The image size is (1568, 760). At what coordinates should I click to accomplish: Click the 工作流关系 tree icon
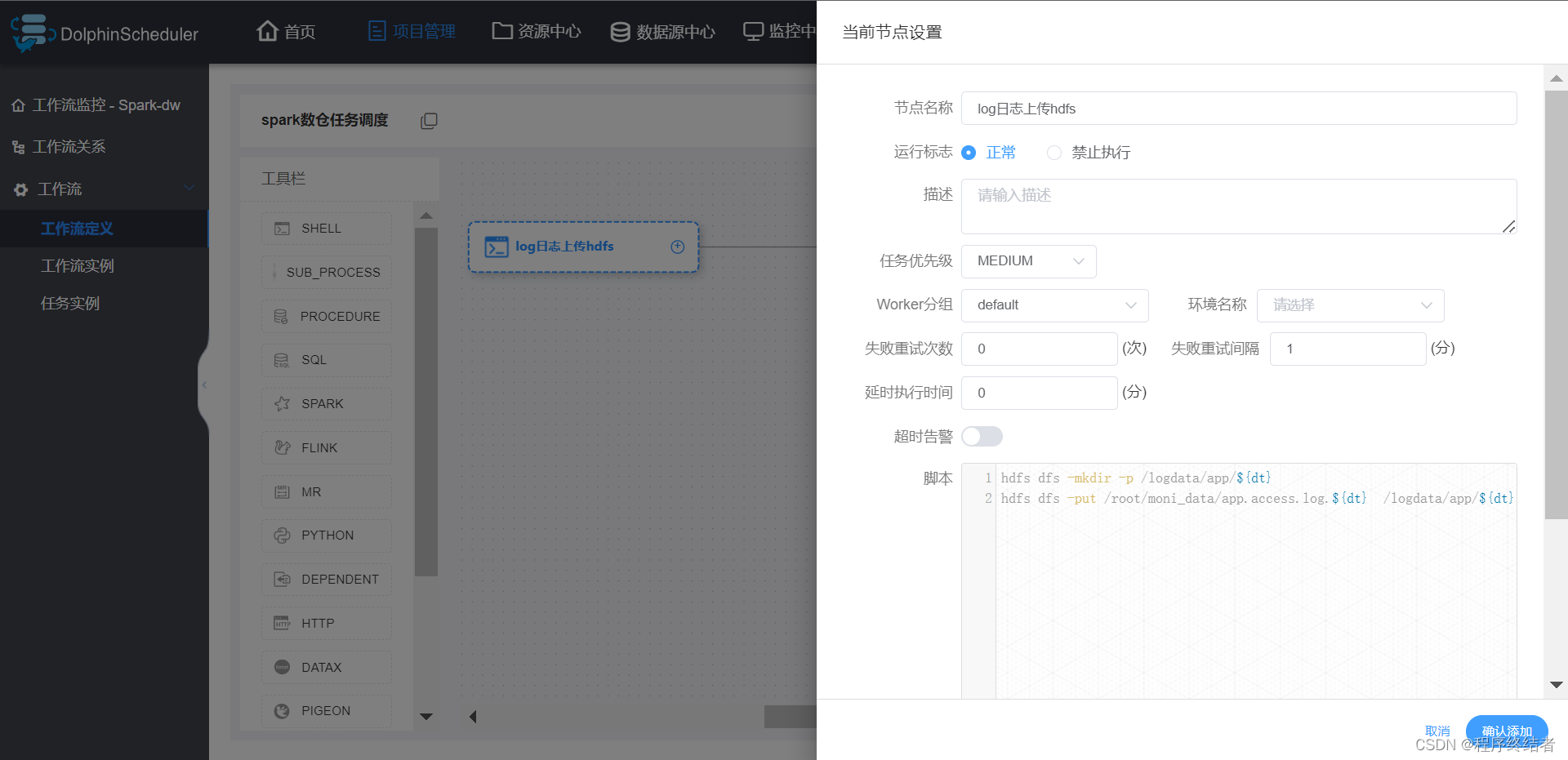pyautogui.click(x=18, y=147)
